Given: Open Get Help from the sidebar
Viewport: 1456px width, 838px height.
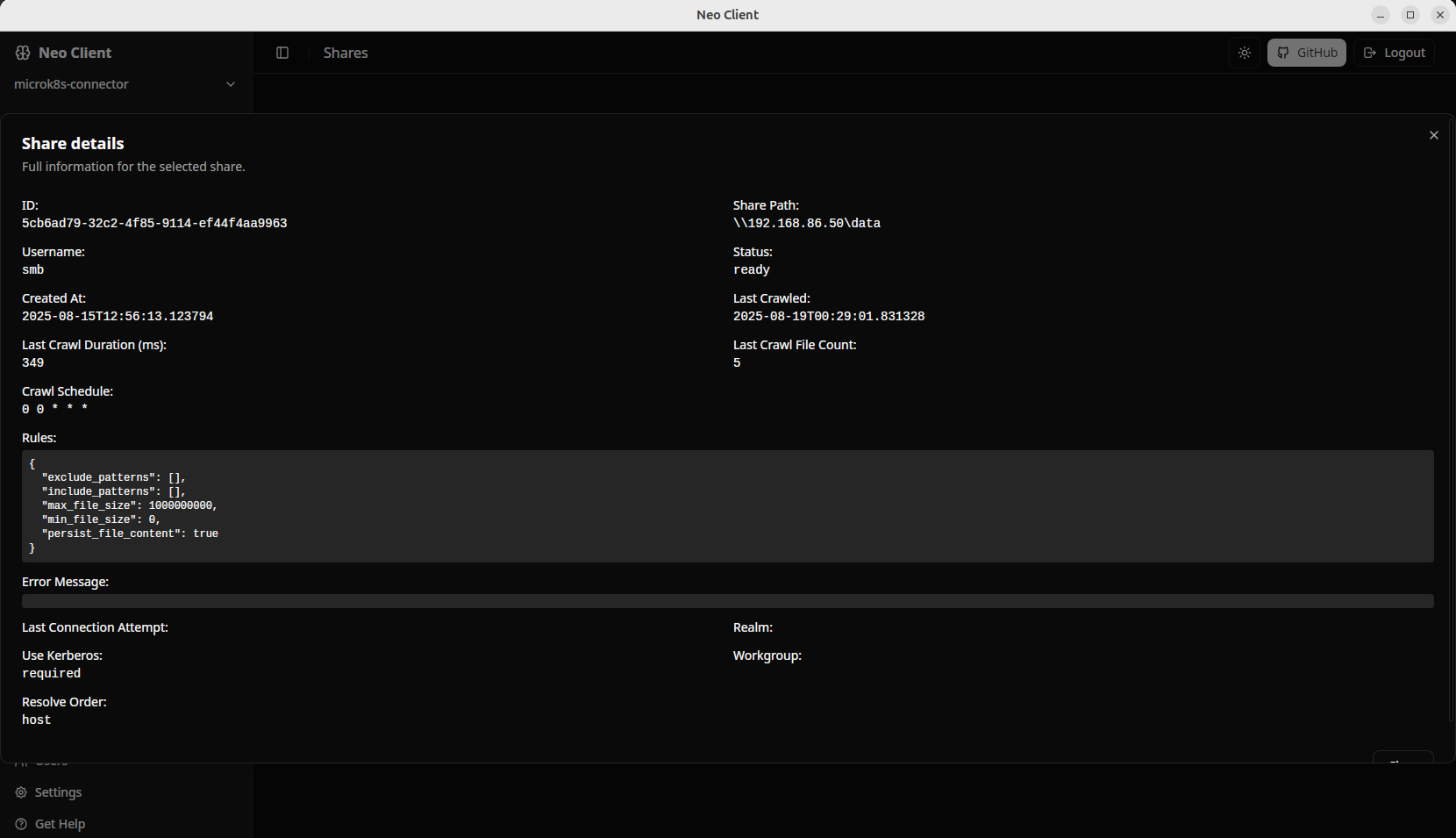Looking at the screenshot, I should tap(60, 823).
